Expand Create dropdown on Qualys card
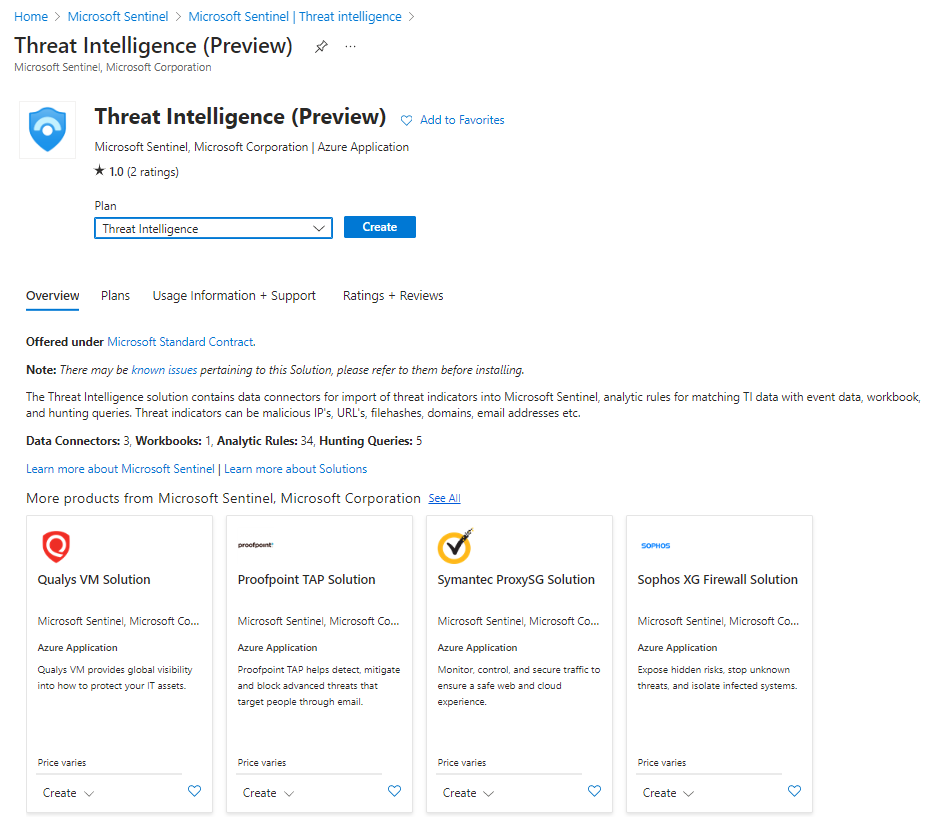931x839 pixels. tap(68, 793)
